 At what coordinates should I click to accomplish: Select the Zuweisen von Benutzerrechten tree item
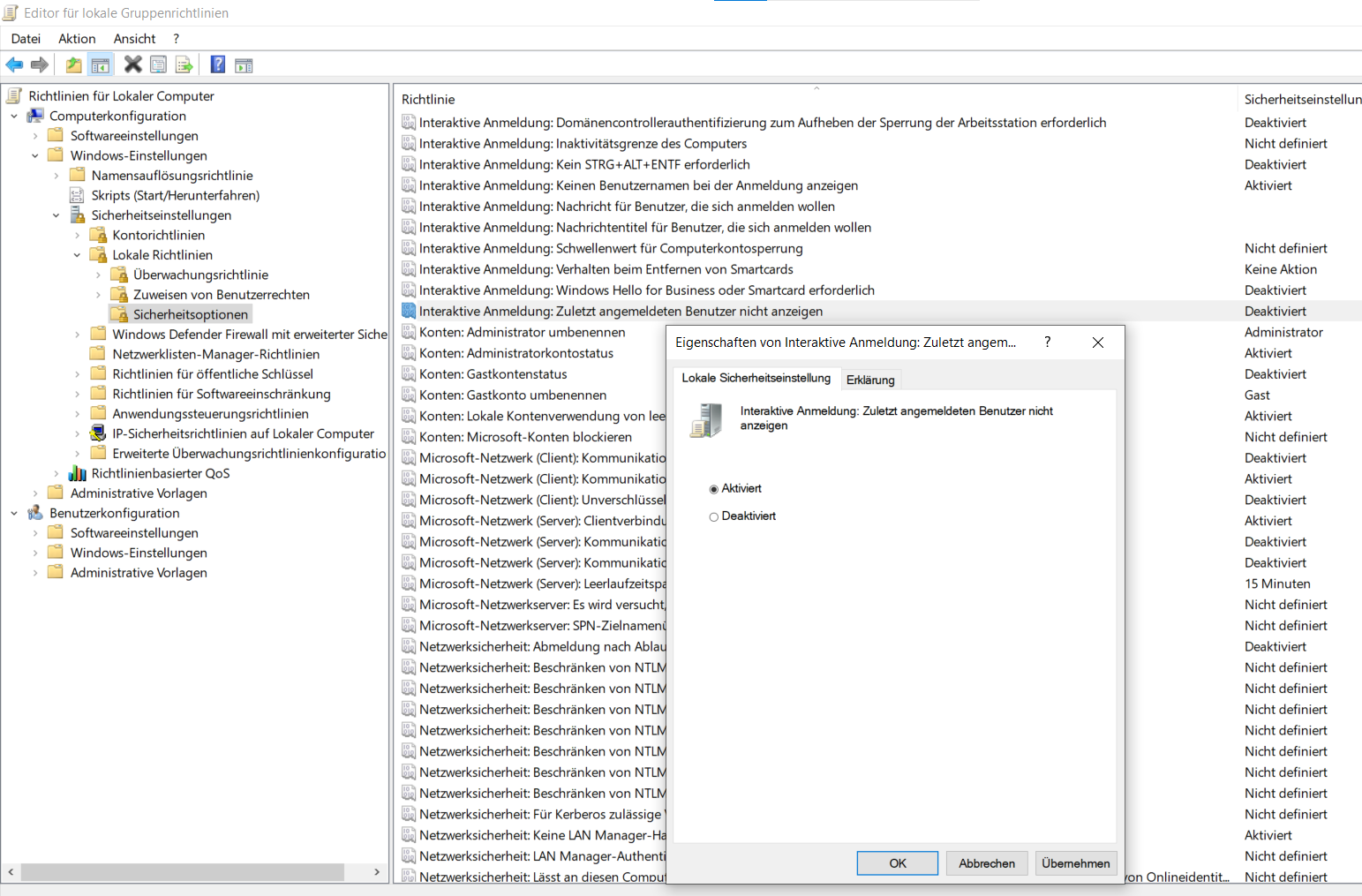(x=221, y=295)
